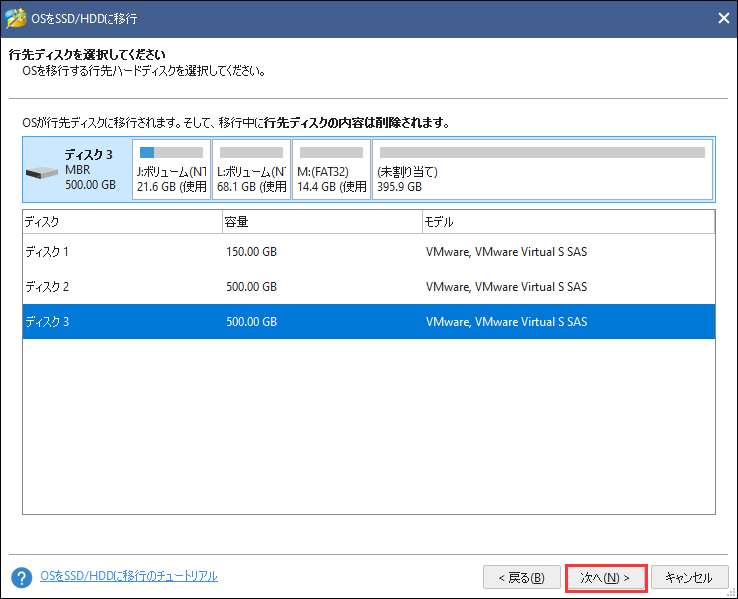Click the キャンセル button
This screenshot has width=738, height=599.
pyautogui.click(x=689, y=577)
